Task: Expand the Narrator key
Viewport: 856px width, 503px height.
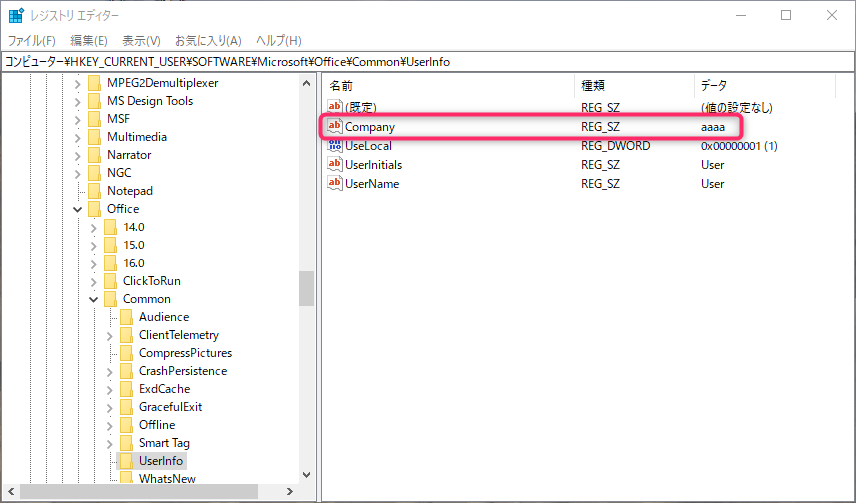Action: 78,156
